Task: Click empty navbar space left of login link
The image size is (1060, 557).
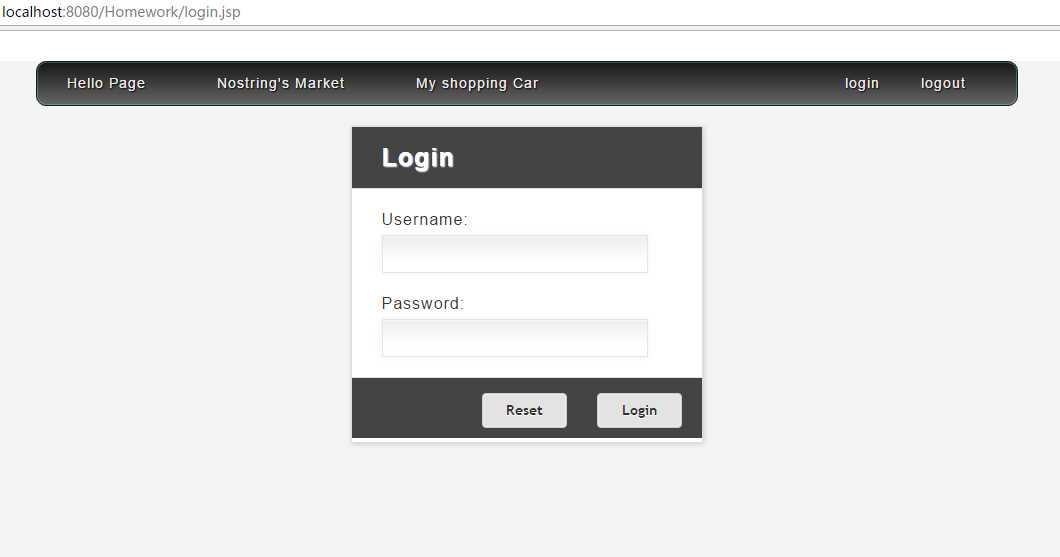Action: point(690,83)
